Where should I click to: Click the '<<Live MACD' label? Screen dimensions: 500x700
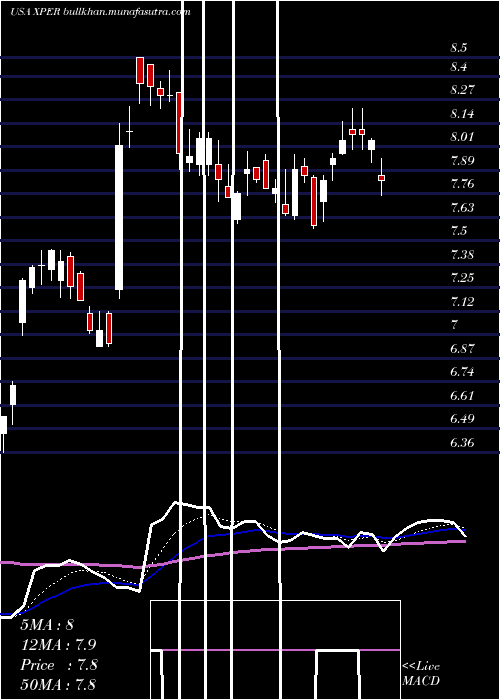[421, 674]
